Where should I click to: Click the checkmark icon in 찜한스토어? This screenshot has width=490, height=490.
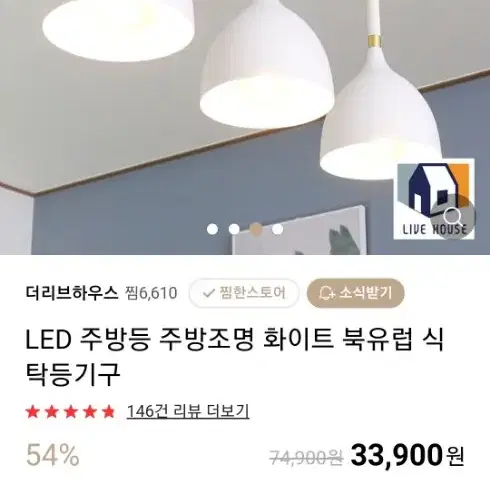click(x=209, y=293)
